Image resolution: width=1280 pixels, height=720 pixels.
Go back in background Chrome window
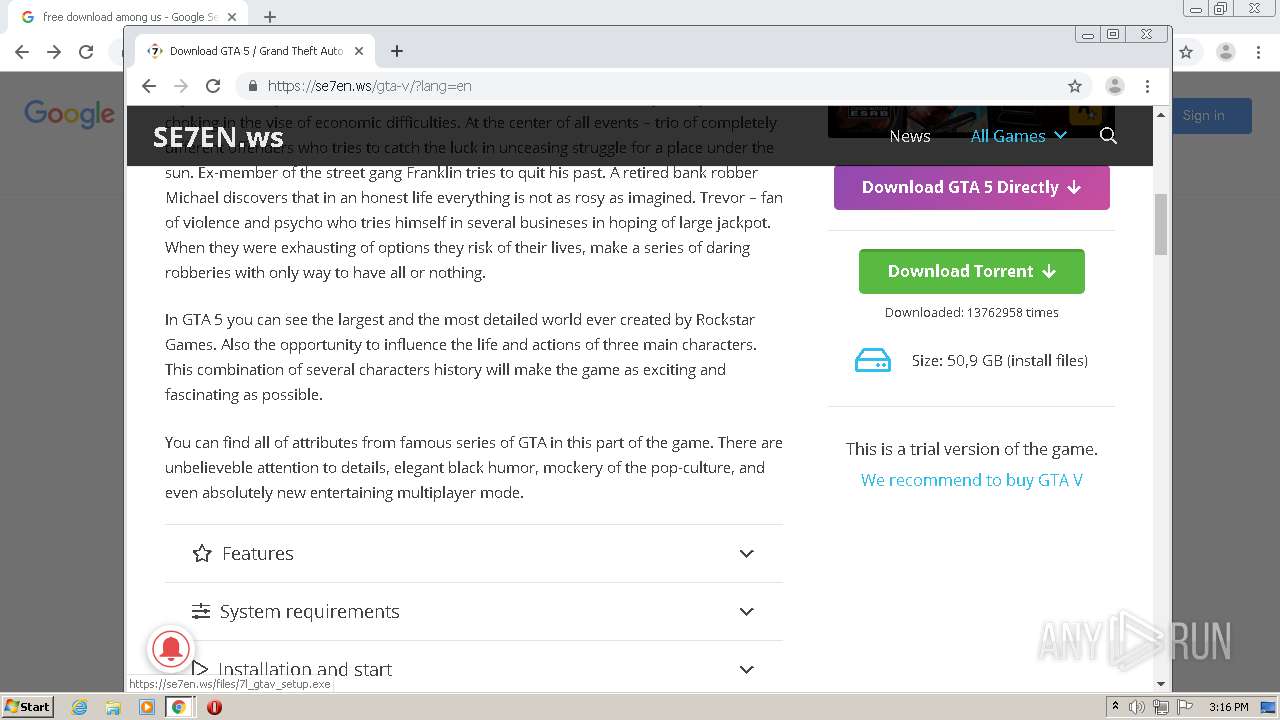tap(22, 52)
